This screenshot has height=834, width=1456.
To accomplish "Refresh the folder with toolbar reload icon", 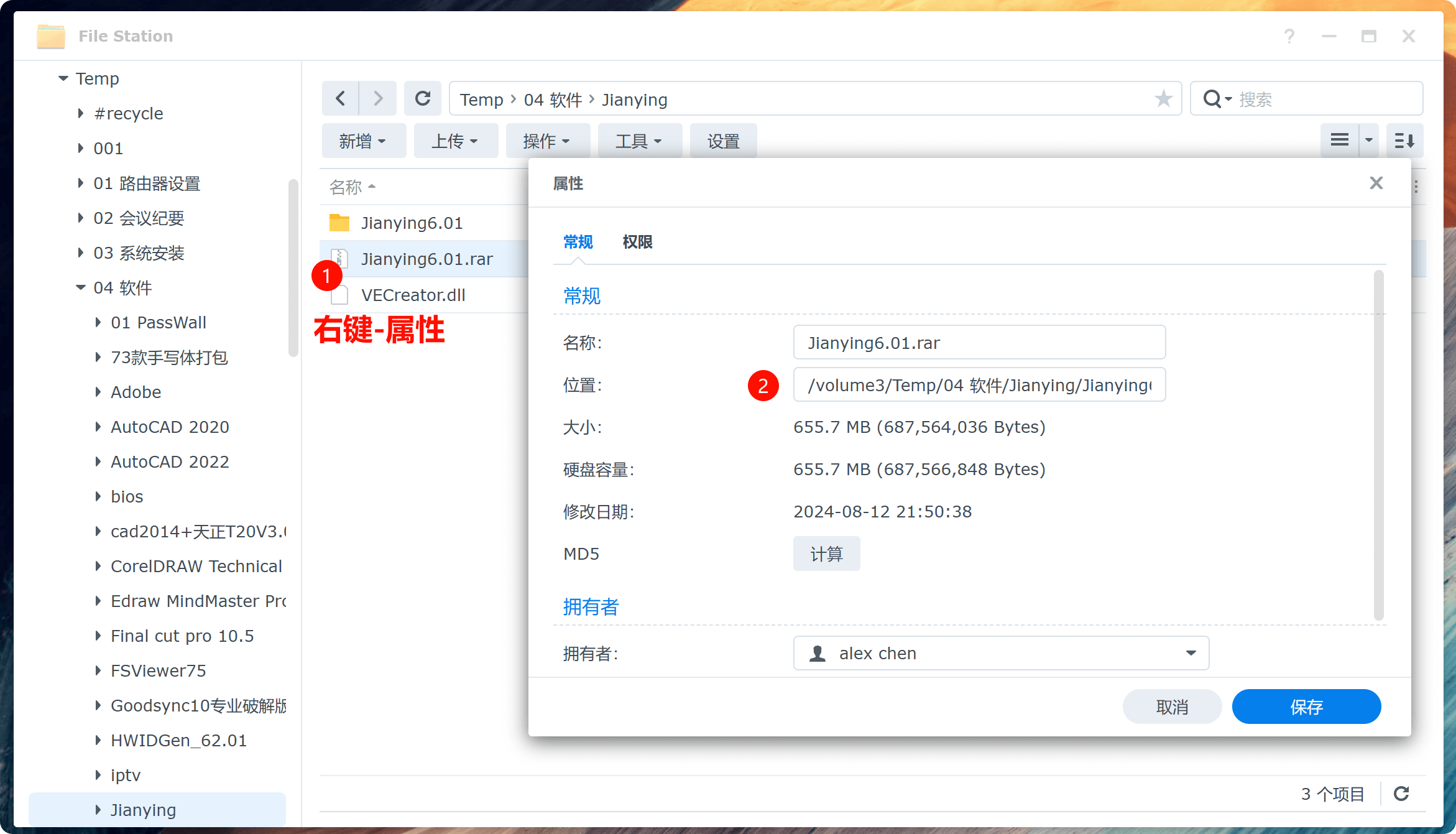I will pos(423,98).
